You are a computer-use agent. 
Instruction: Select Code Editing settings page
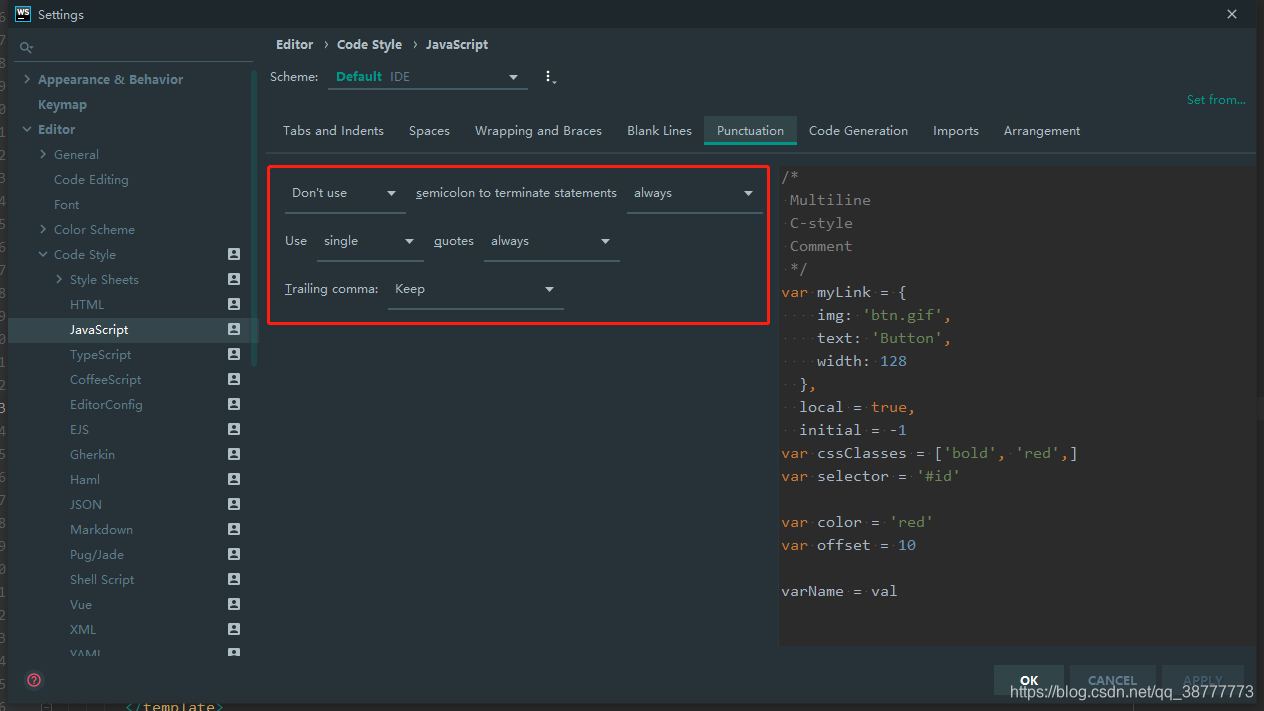point(91,179)
